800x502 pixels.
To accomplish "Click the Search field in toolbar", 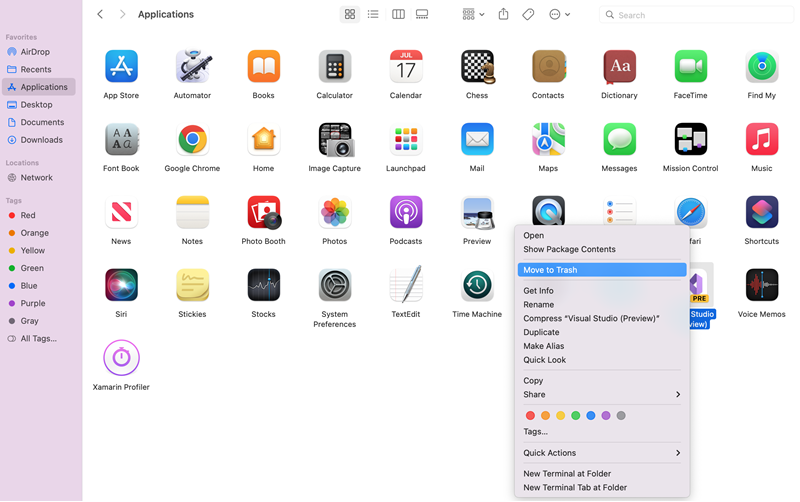I will (696, 15).
